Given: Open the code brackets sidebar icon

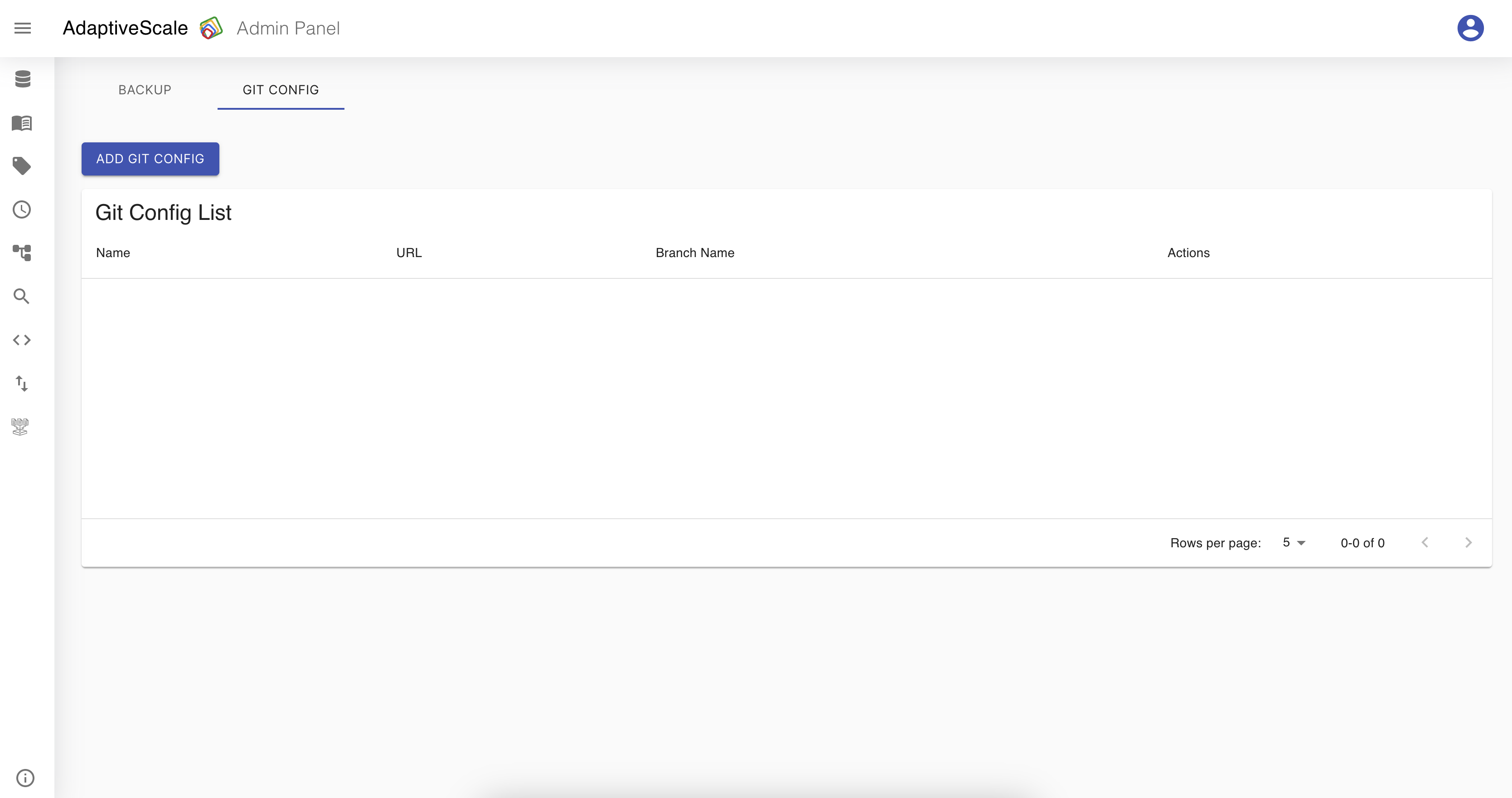Looking at the screenshot, I should click(x=22, y=340).
